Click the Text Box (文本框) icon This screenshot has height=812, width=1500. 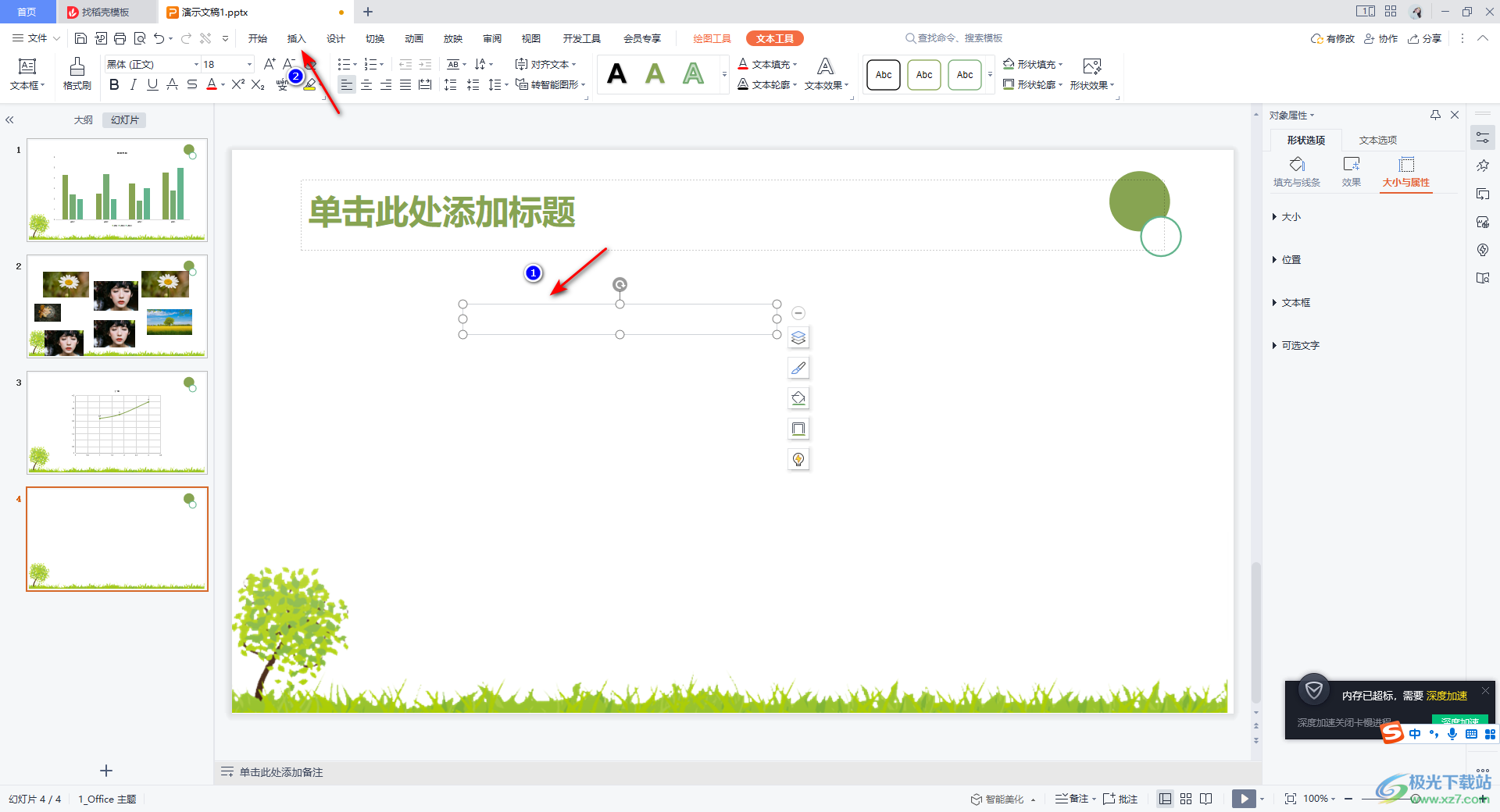pyautogui.click(x=27, y=74)
